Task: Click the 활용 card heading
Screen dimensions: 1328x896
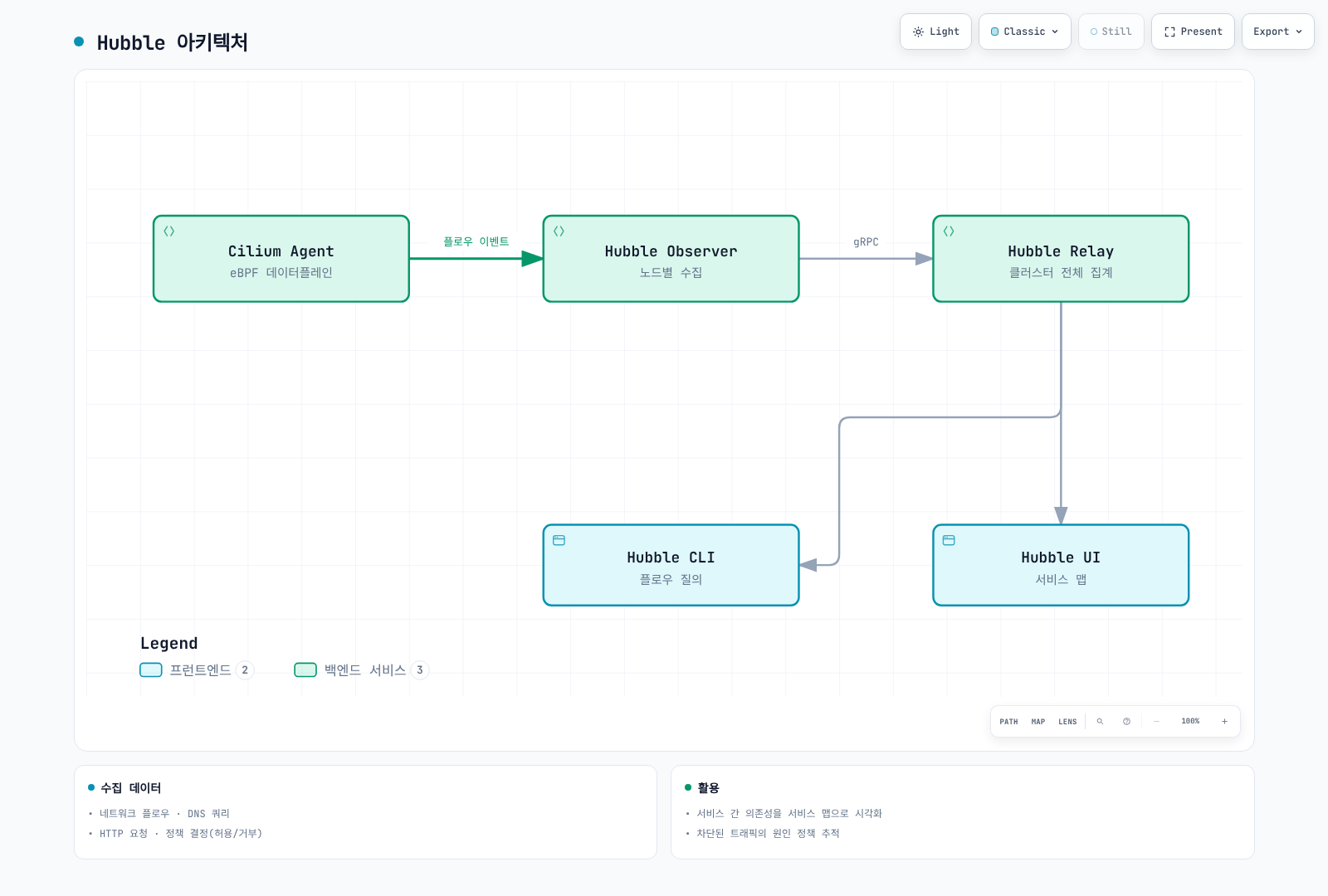Action: click(708, 788)
